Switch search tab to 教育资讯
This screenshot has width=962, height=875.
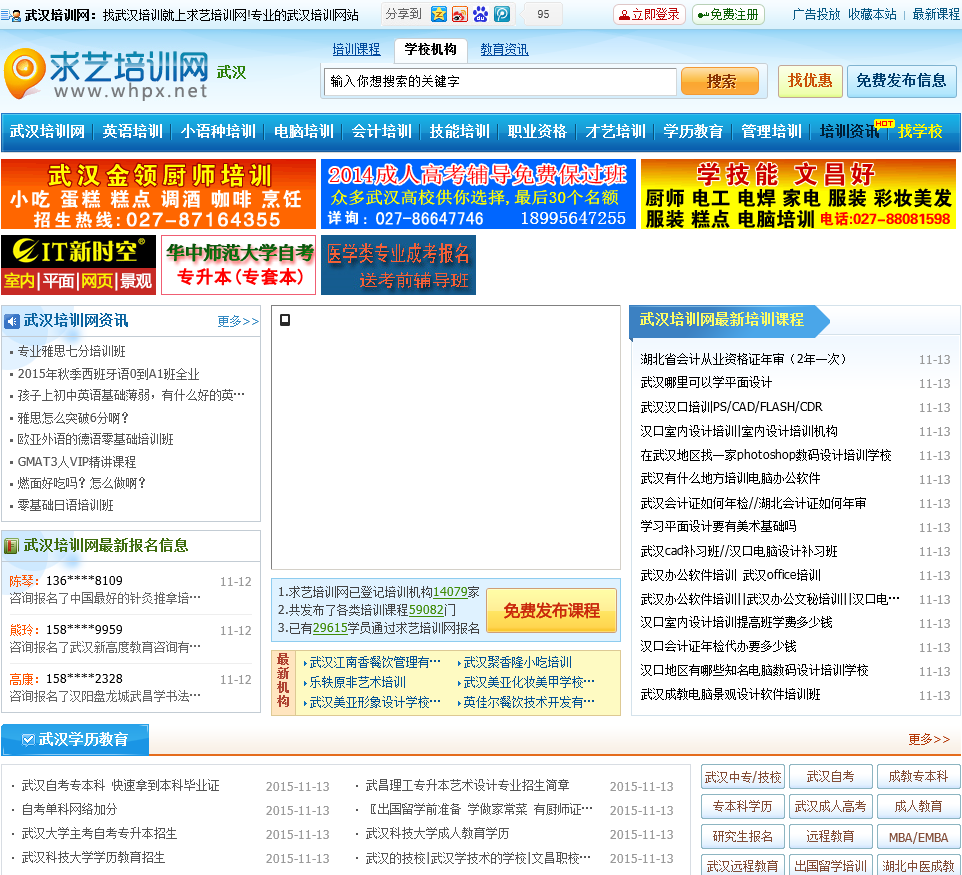(504, 50)
